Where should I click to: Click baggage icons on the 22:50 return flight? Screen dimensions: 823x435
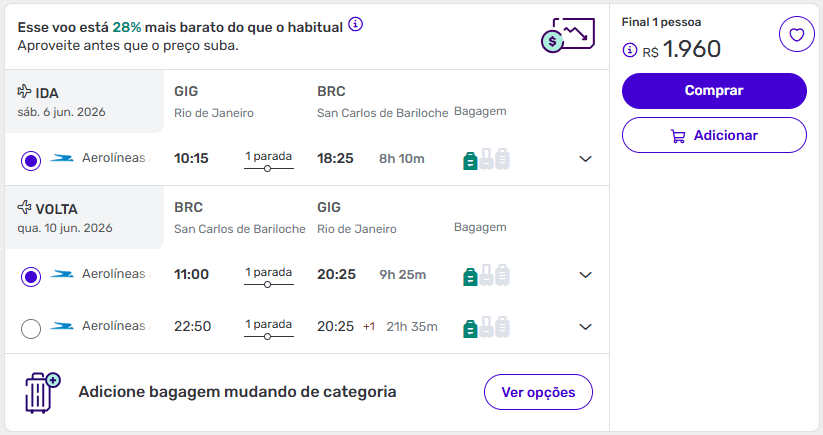(x=486, y=327)
